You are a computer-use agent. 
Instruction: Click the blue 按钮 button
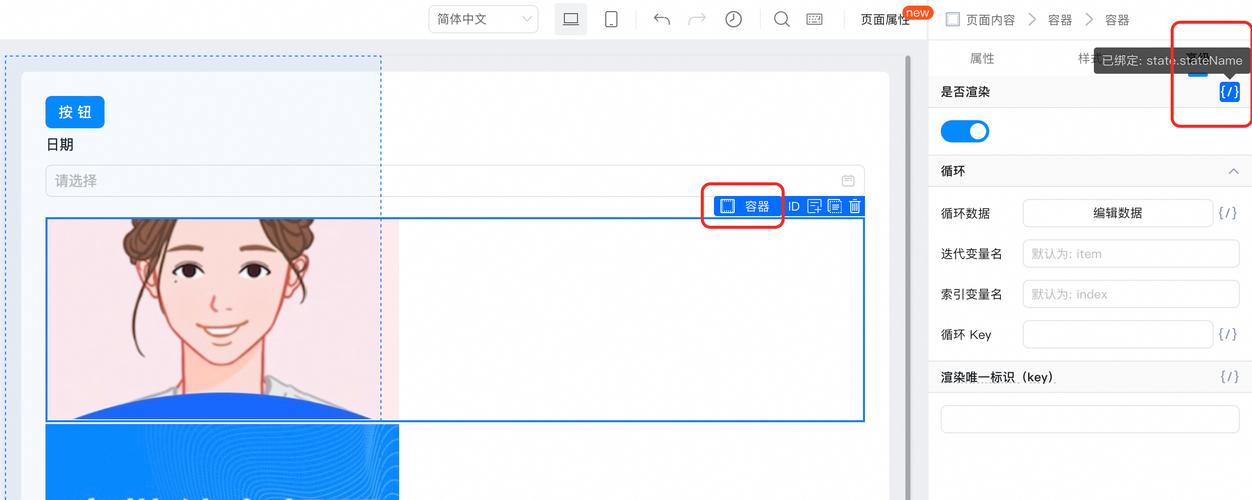pyautogui.click(x=75, y=112)
